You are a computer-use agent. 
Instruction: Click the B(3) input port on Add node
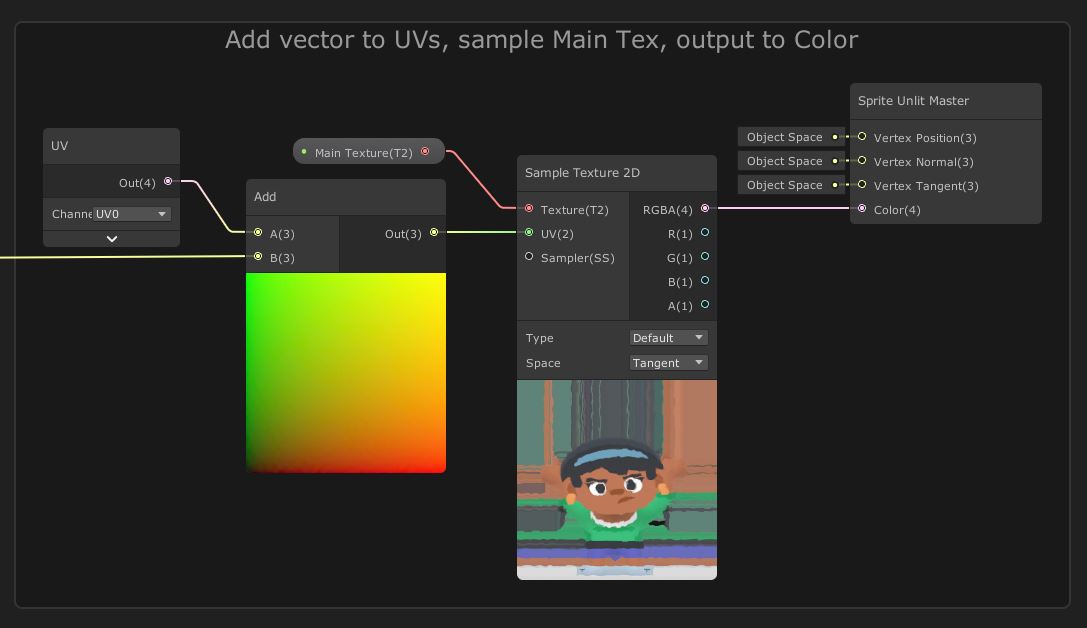[258, 257]
